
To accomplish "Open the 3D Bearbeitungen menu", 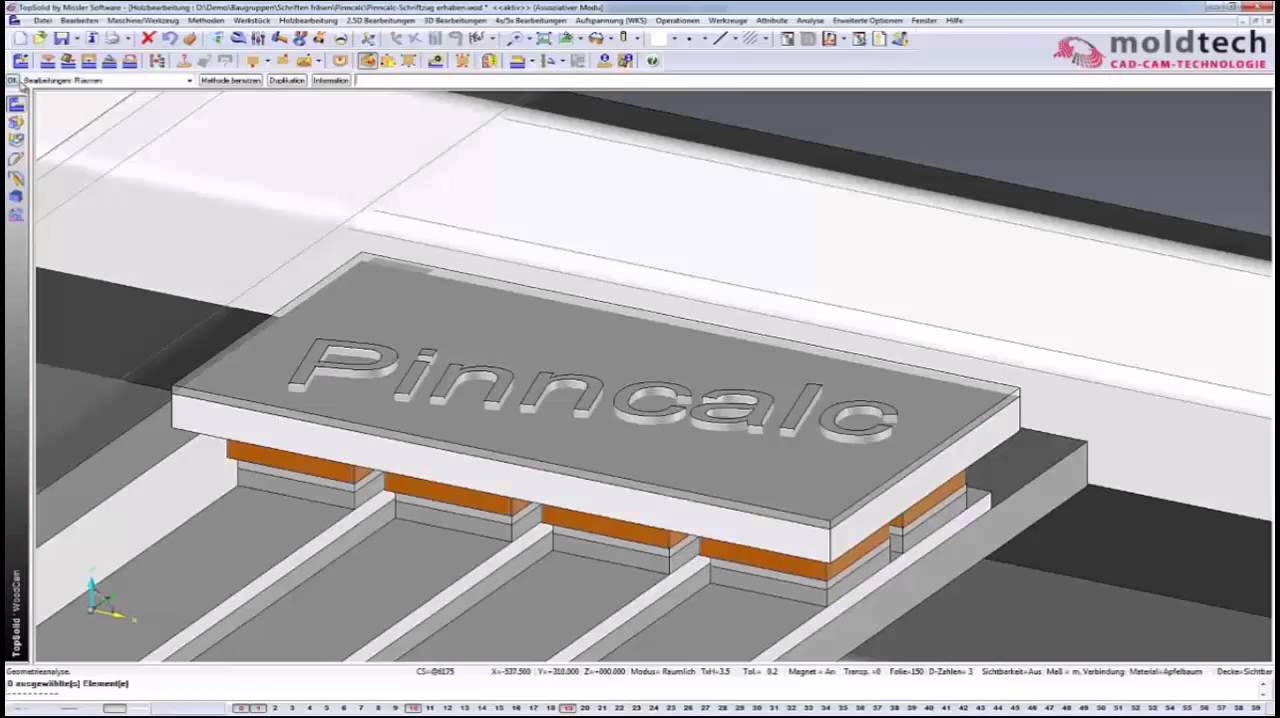I will 454,20.
